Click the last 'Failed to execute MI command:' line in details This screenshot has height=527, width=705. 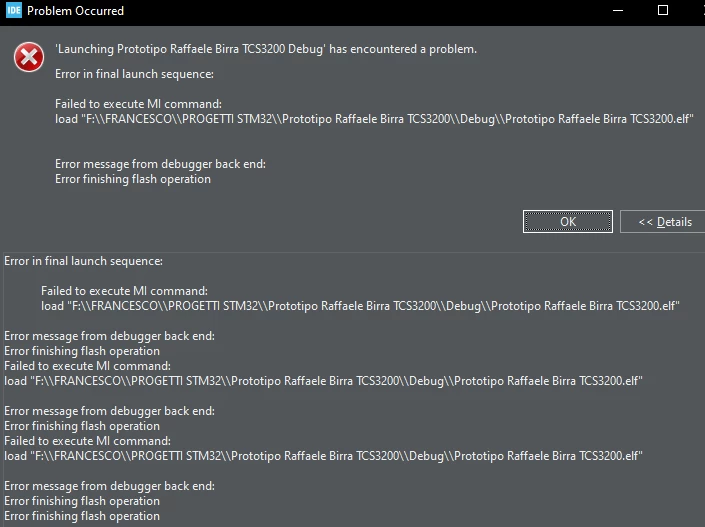pos(87,441)
